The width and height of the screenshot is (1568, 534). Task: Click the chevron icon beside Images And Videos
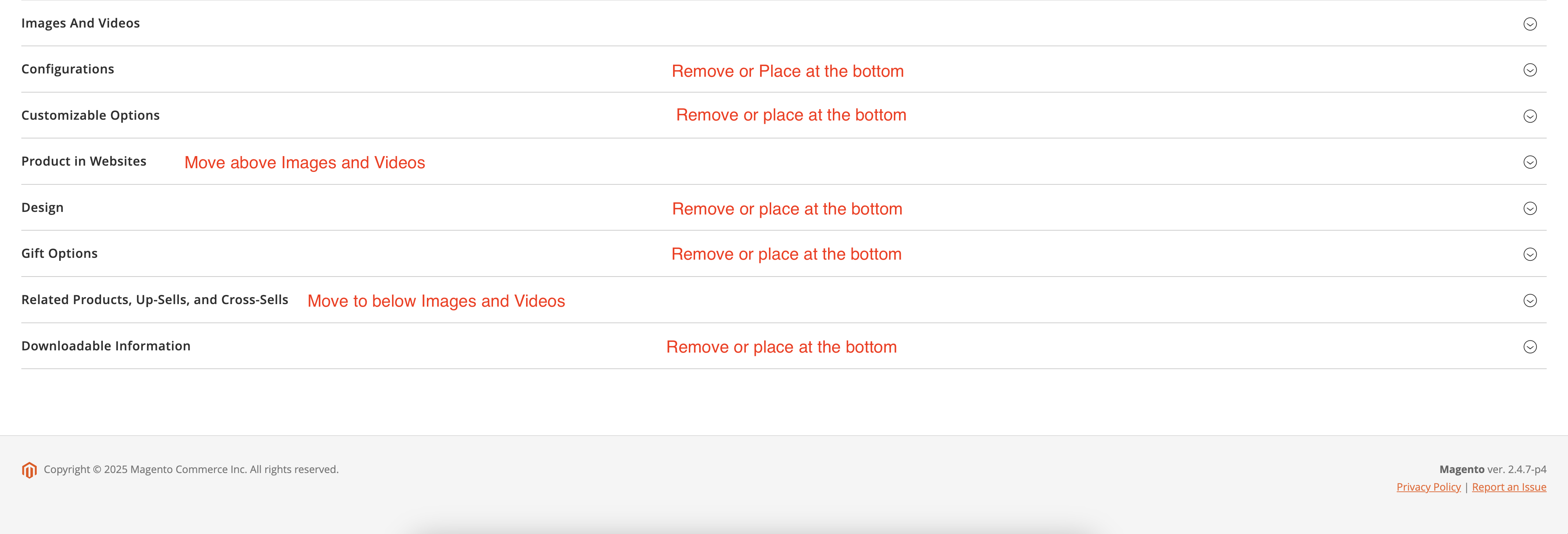pyautogui.click(x=1530, y=24)
